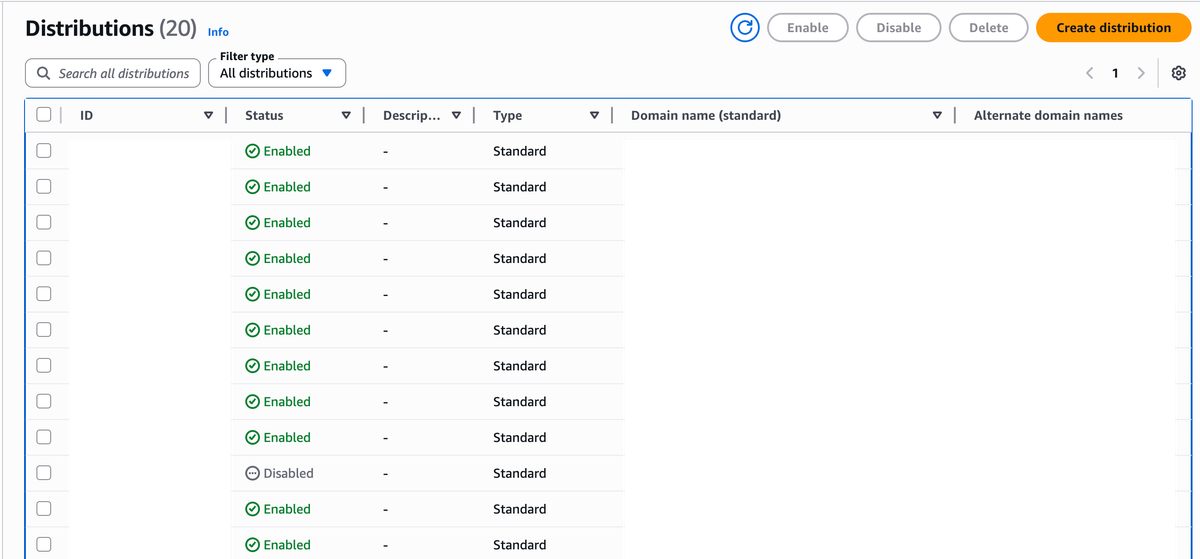Click the Enable button
Screen dimensions: 1200x559
tap(807, 28)
